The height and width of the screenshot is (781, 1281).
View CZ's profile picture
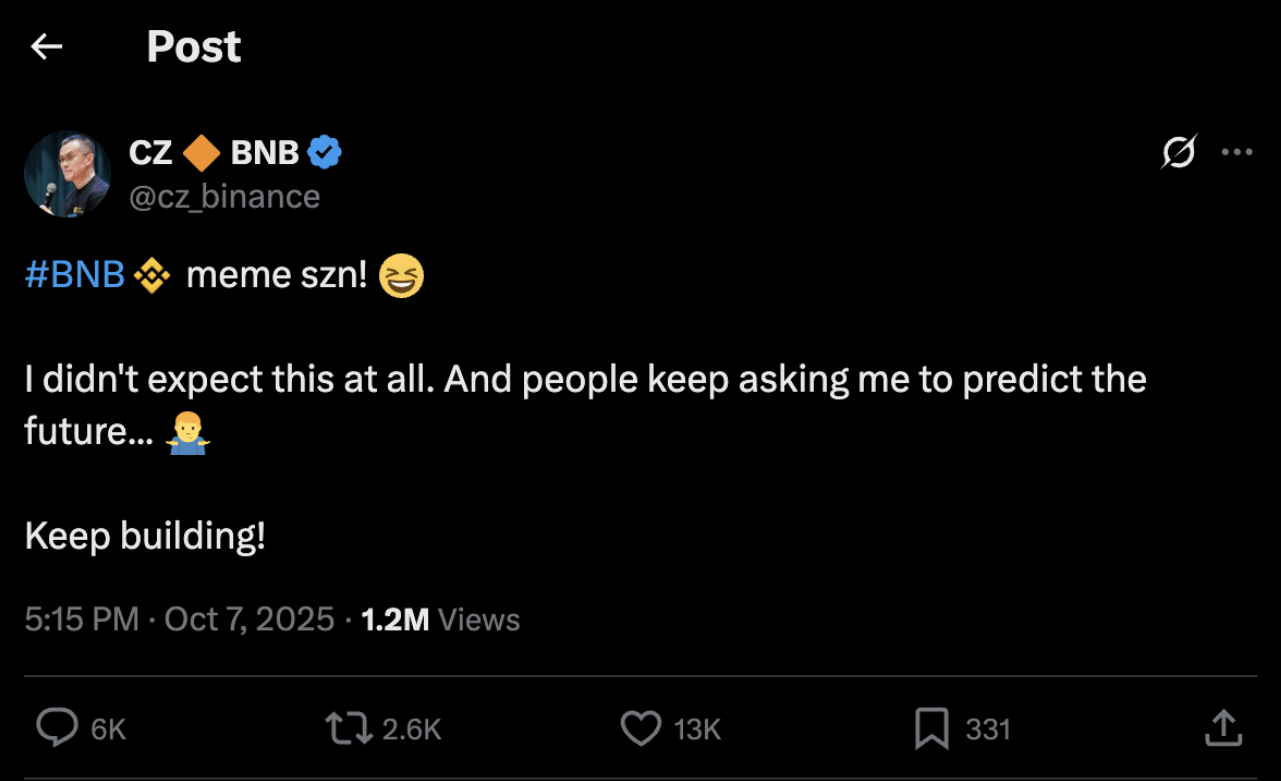67,173
